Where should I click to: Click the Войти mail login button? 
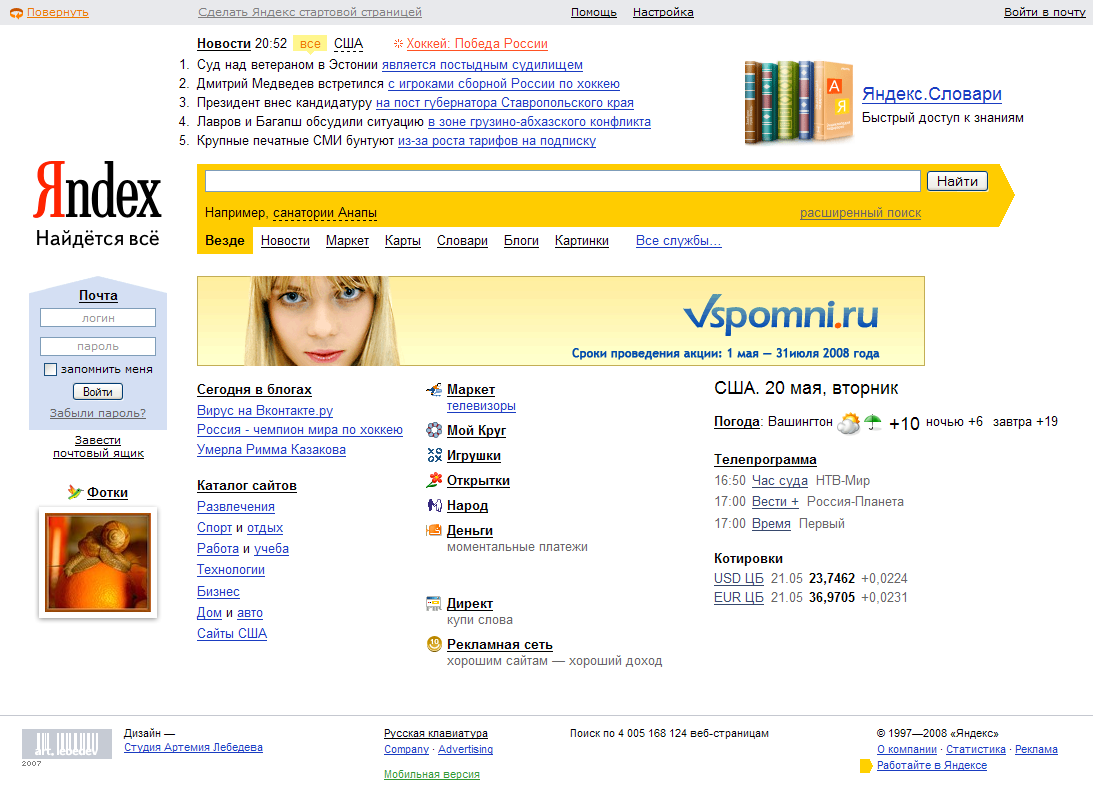98,392
